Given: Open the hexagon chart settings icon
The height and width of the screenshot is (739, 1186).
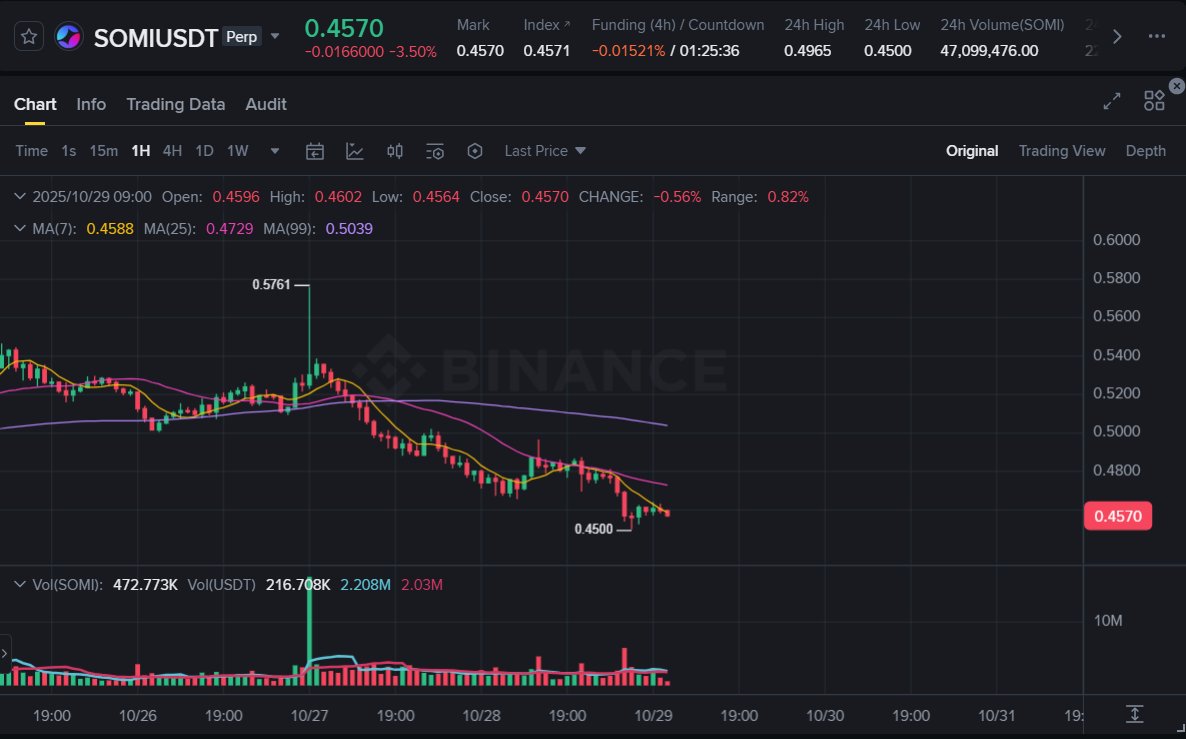Looking at the screenshot, I should [x=474, y=151].
